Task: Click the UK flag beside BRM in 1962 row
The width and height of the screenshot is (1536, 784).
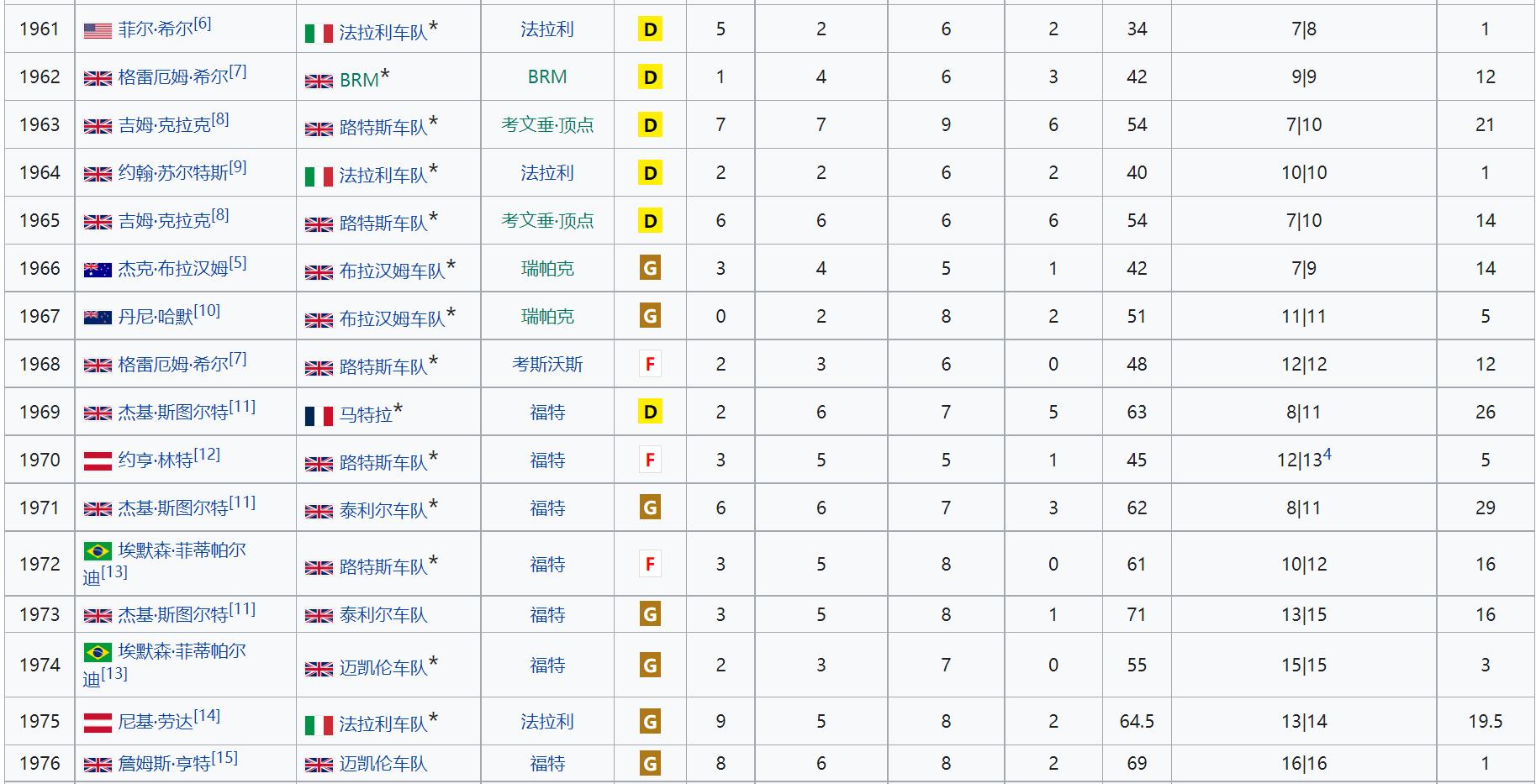Action: 319,81
